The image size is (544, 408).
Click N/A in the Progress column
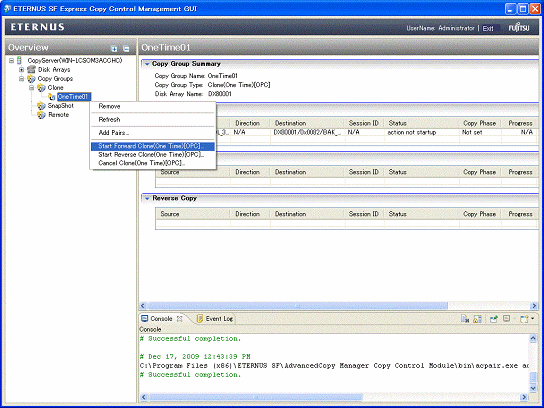(527, 132)
